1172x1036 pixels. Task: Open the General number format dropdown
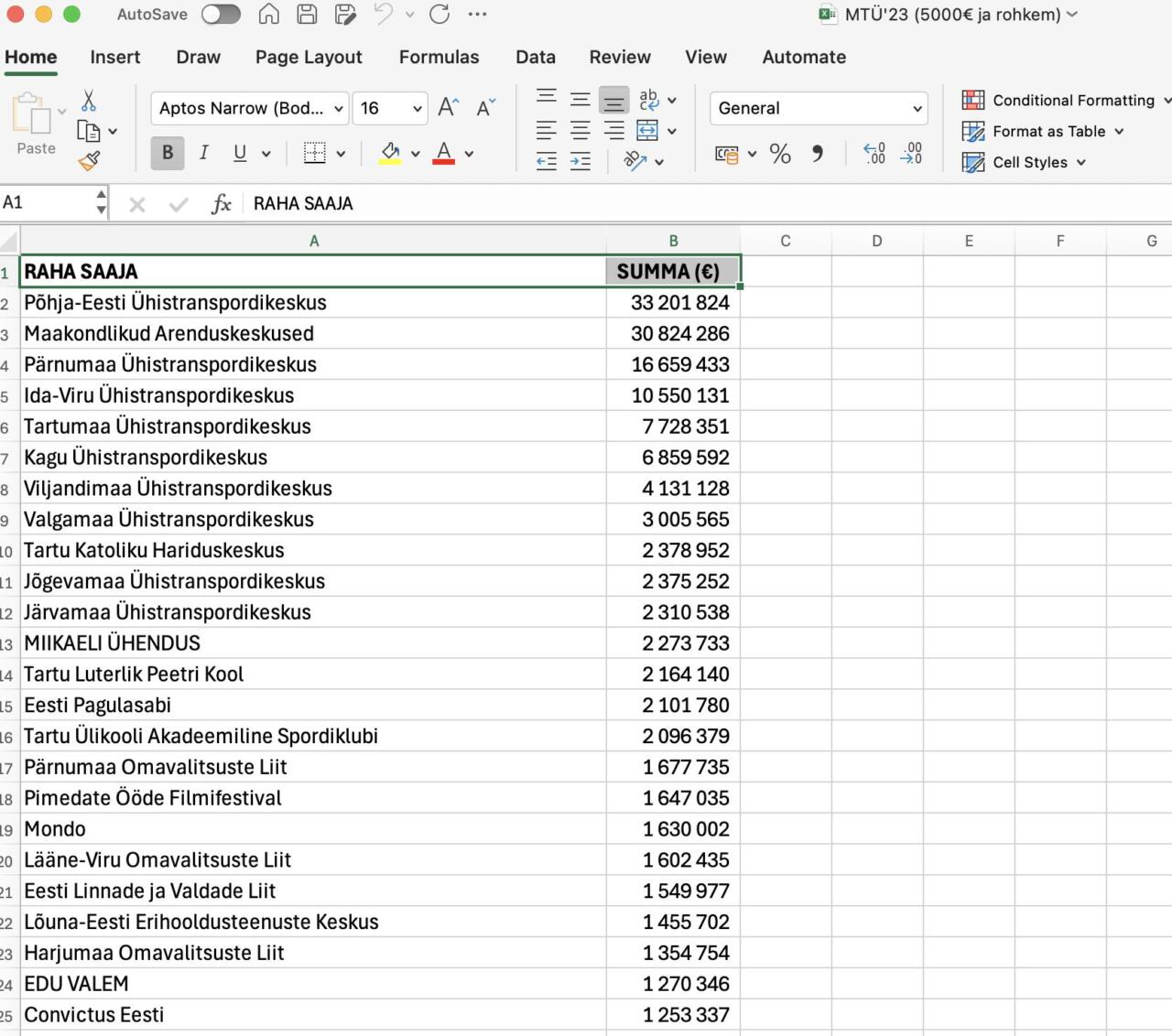pos(819,108)
